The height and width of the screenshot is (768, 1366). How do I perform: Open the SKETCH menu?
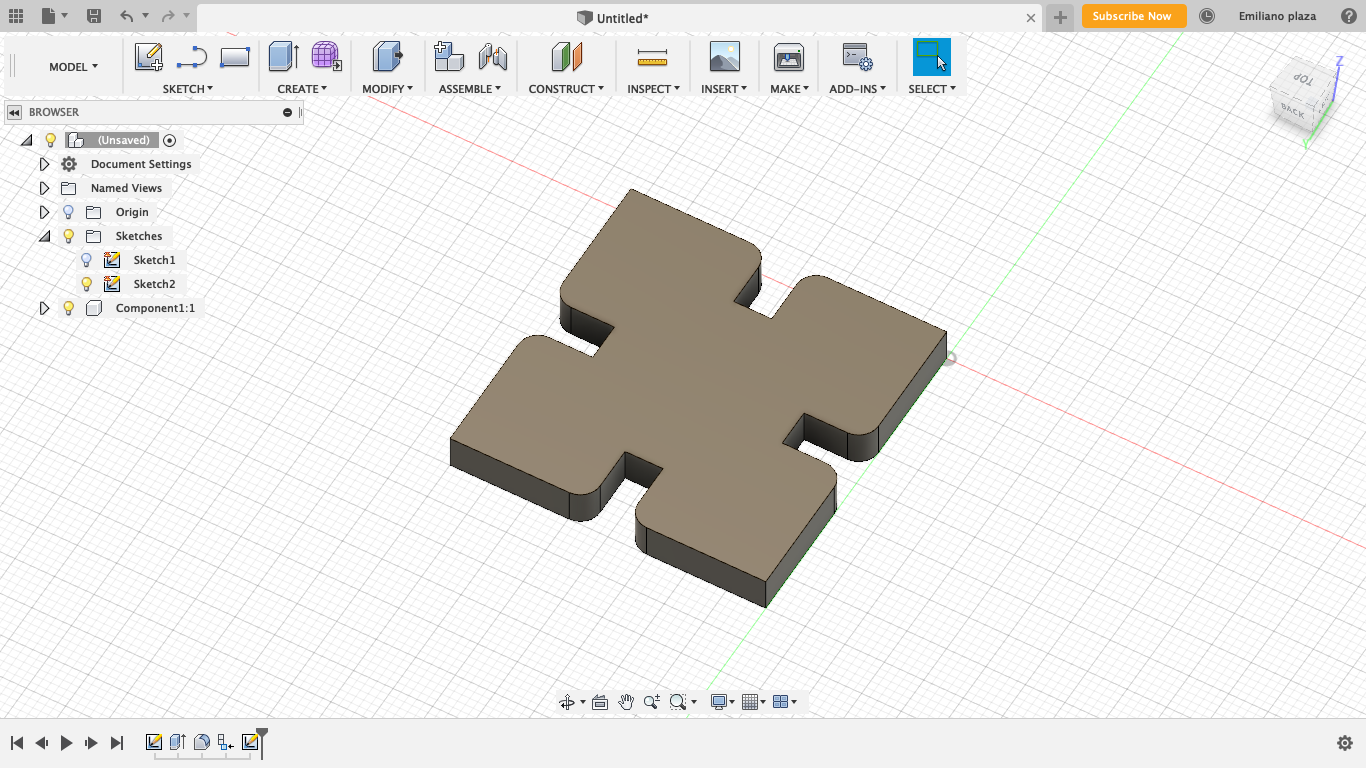coord(188,89)
